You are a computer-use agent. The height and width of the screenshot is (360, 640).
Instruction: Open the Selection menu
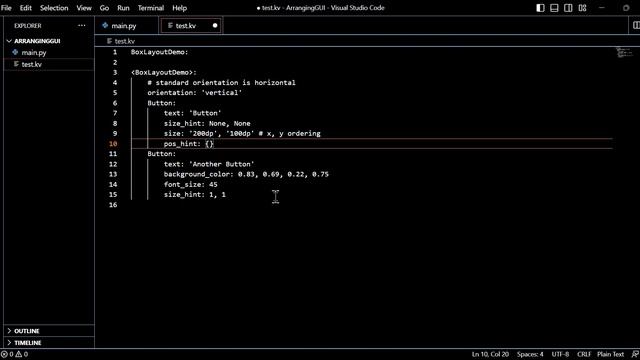[x=54, y=8]
